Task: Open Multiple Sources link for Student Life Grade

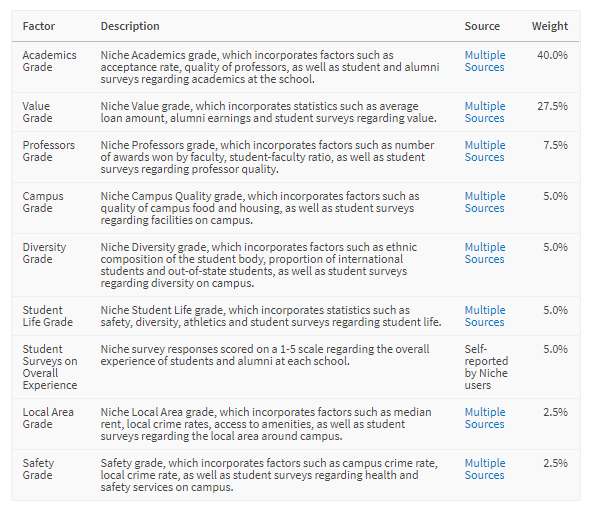Action: (485, 316)
